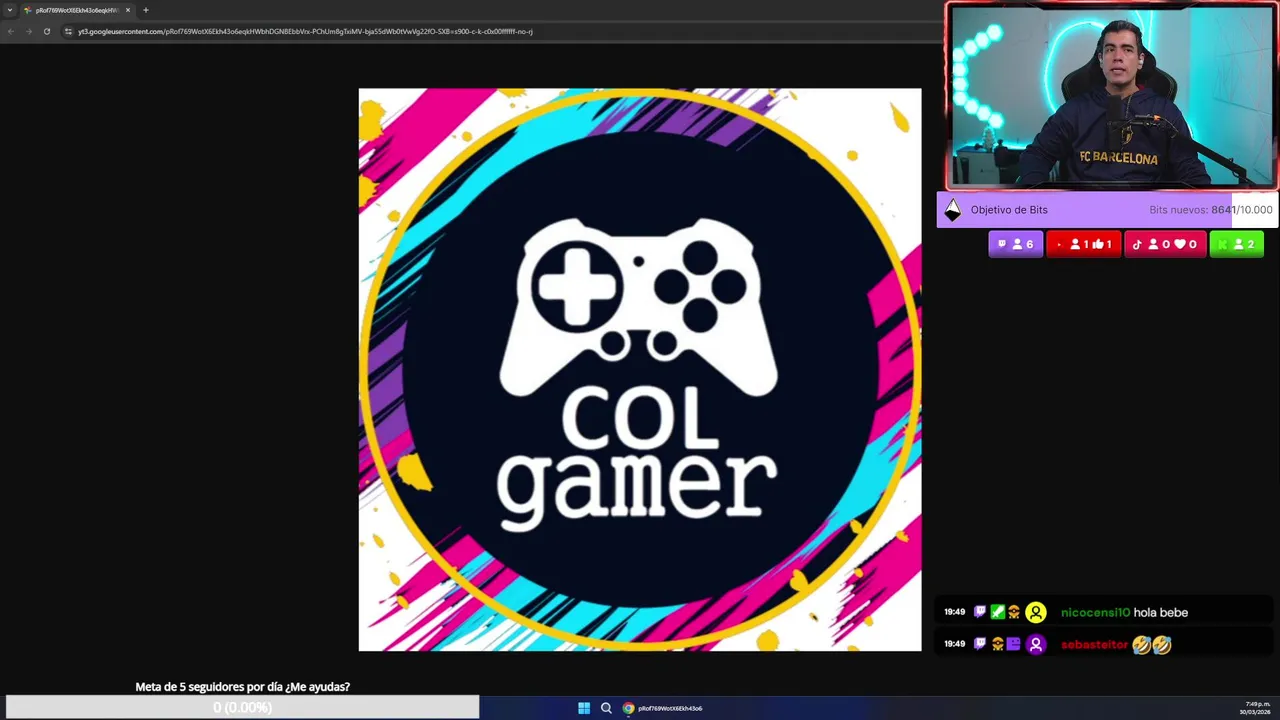Go forward in the browser
This screenshot has height=720, width=1280.
pos(28,31)
